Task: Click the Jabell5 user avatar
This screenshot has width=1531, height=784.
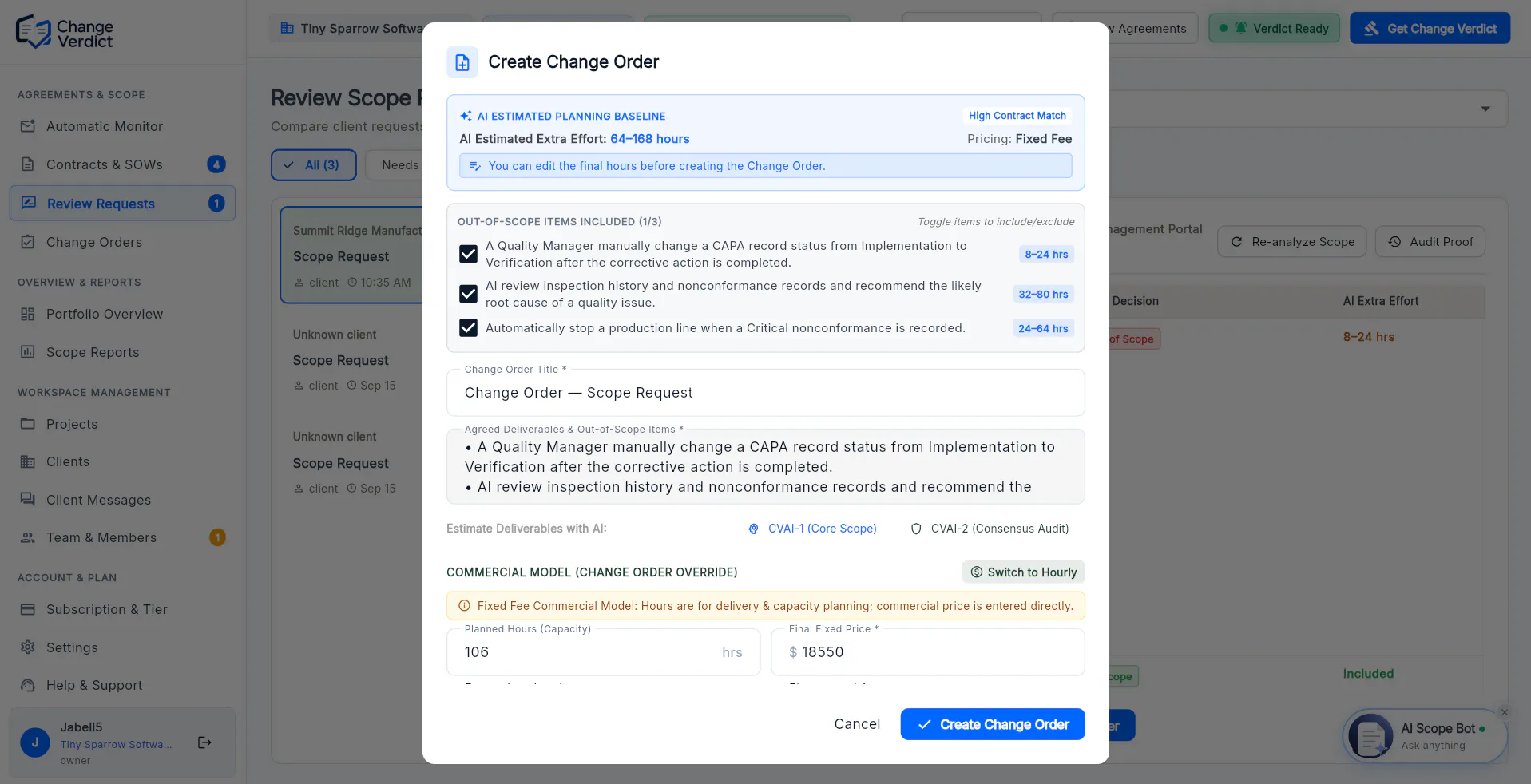Action: (35, 742)
